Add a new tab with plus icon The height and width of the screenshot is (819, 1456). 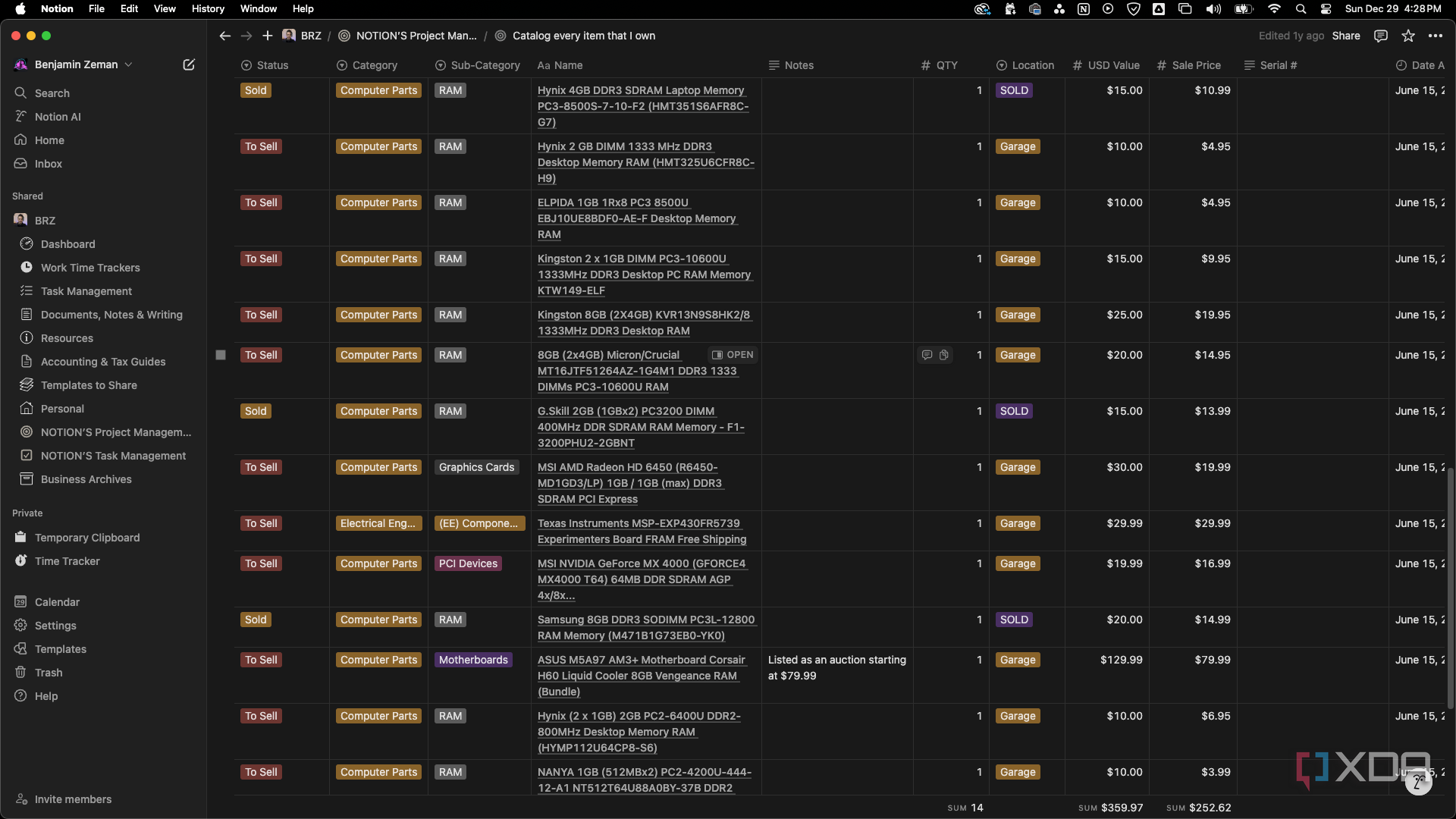tap(267, 36)
